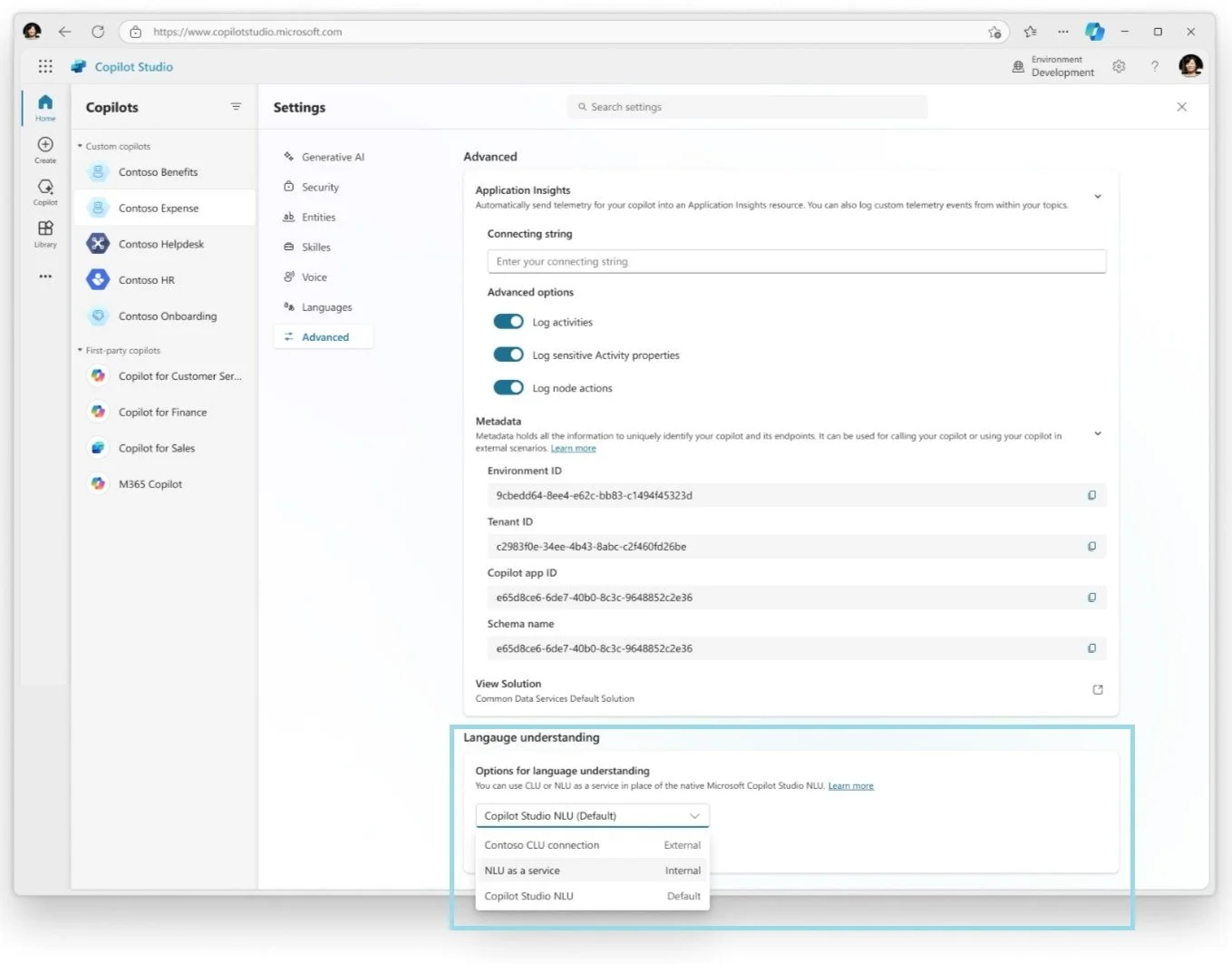Screen dimensions: 1232x964
Task: Open browser favorites icon
Action: coord(1030,32)
